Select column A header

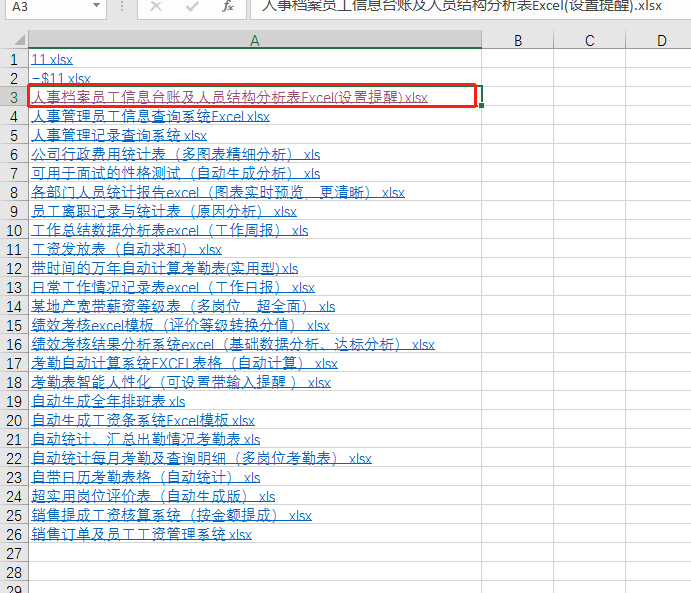[255, 40]
